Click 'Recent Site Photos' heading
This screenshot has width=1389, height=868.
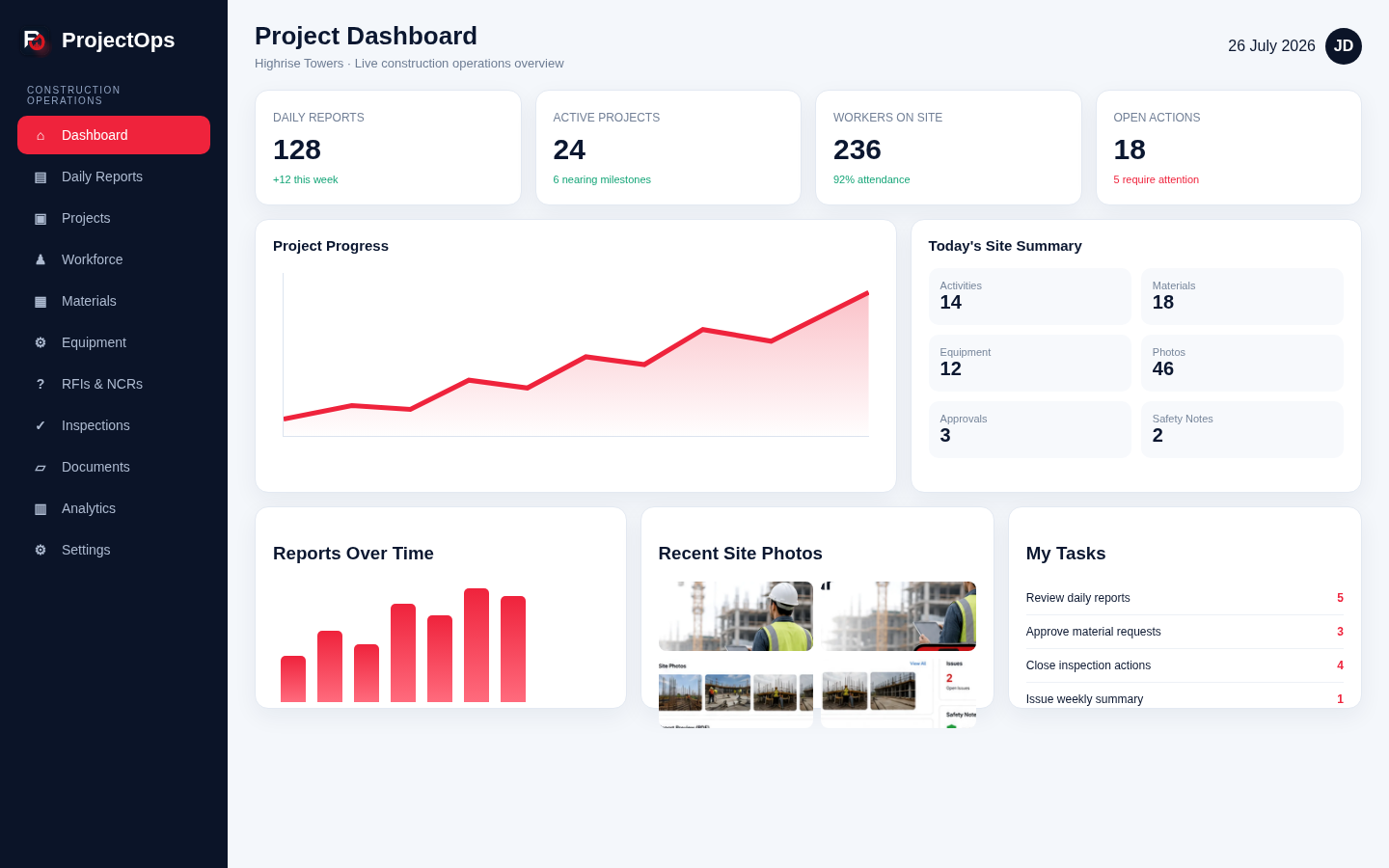[x=741, y=554]
